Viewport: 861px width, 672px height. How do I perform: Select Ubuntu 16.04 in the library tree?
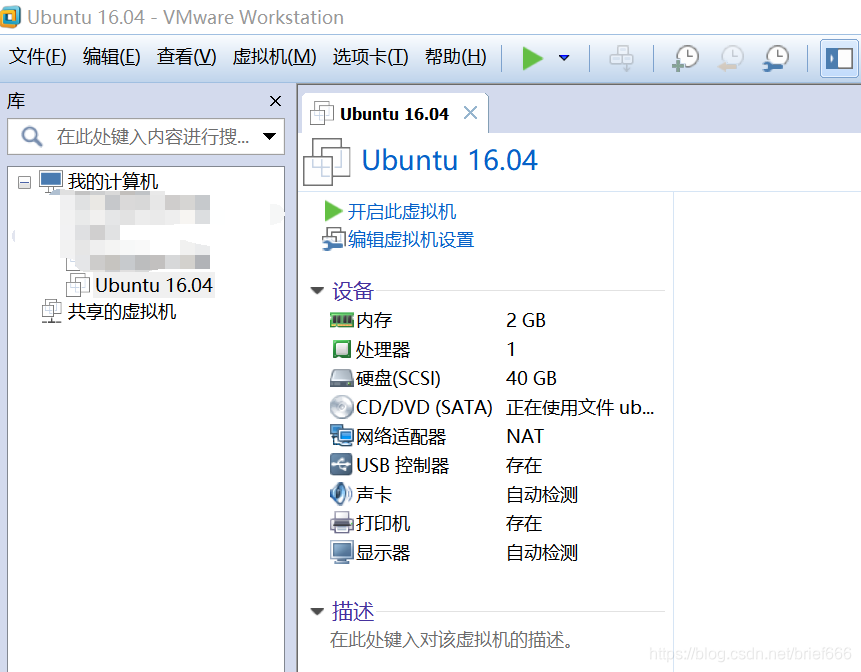(153, 285)
